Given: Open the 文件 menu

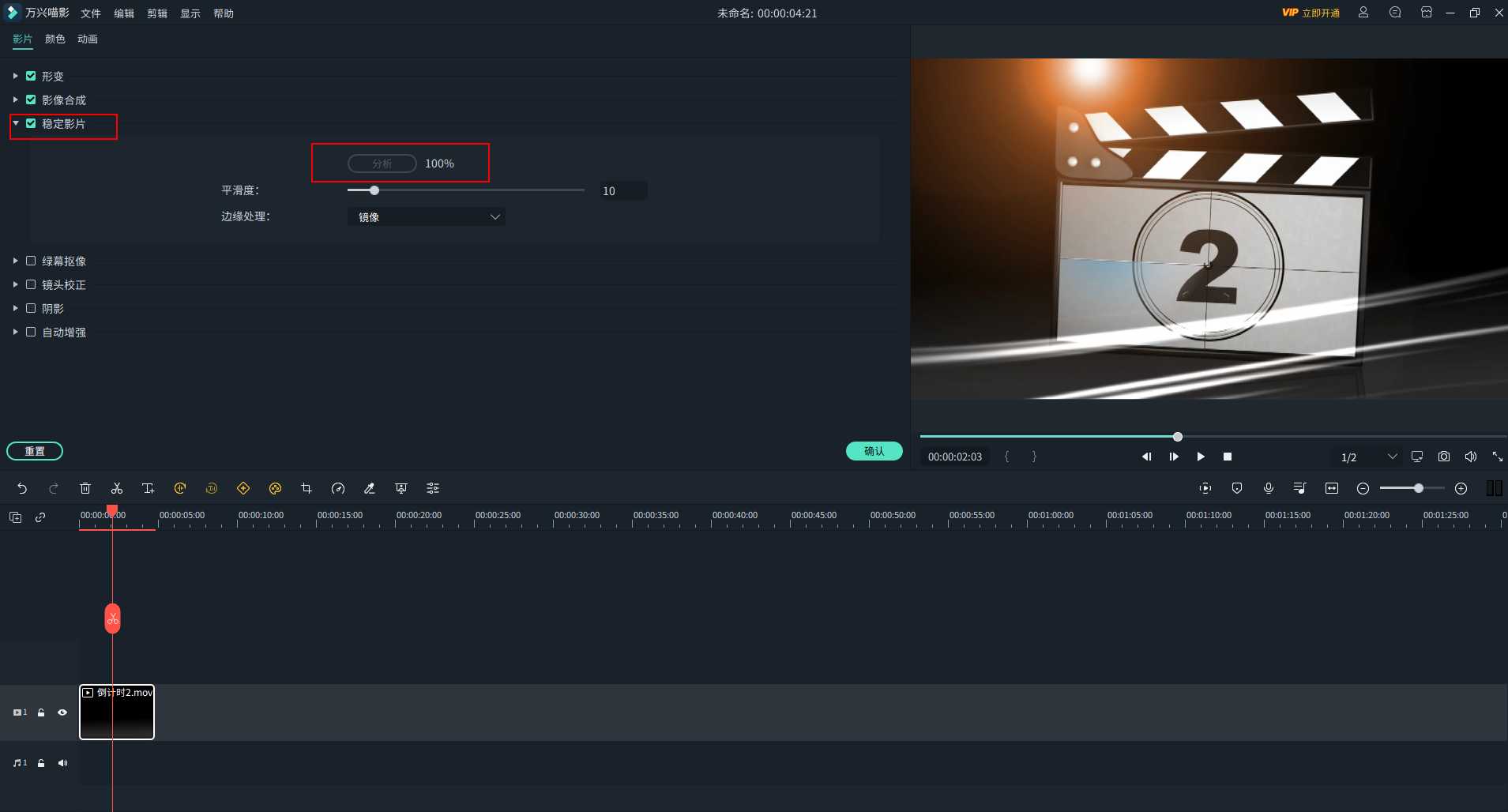Looking at the screenshot, I should coord(91,13).
